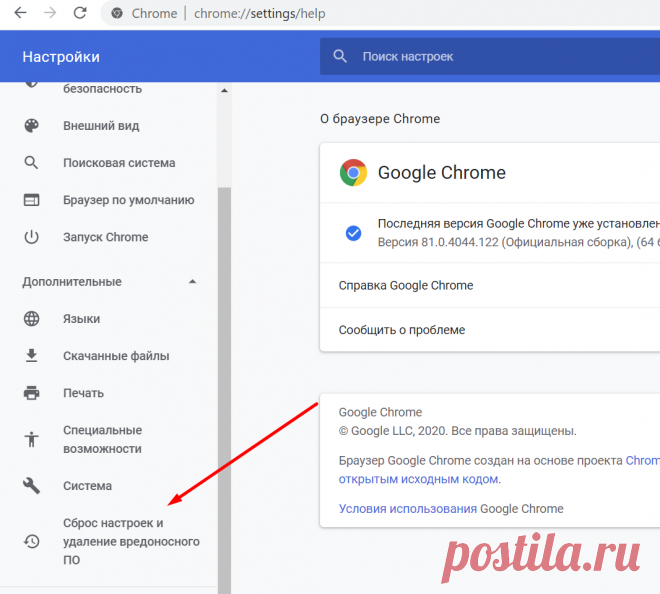Click the magnifier icon in settings search
This screenshot has height=594, width=660.
point(340,56)
